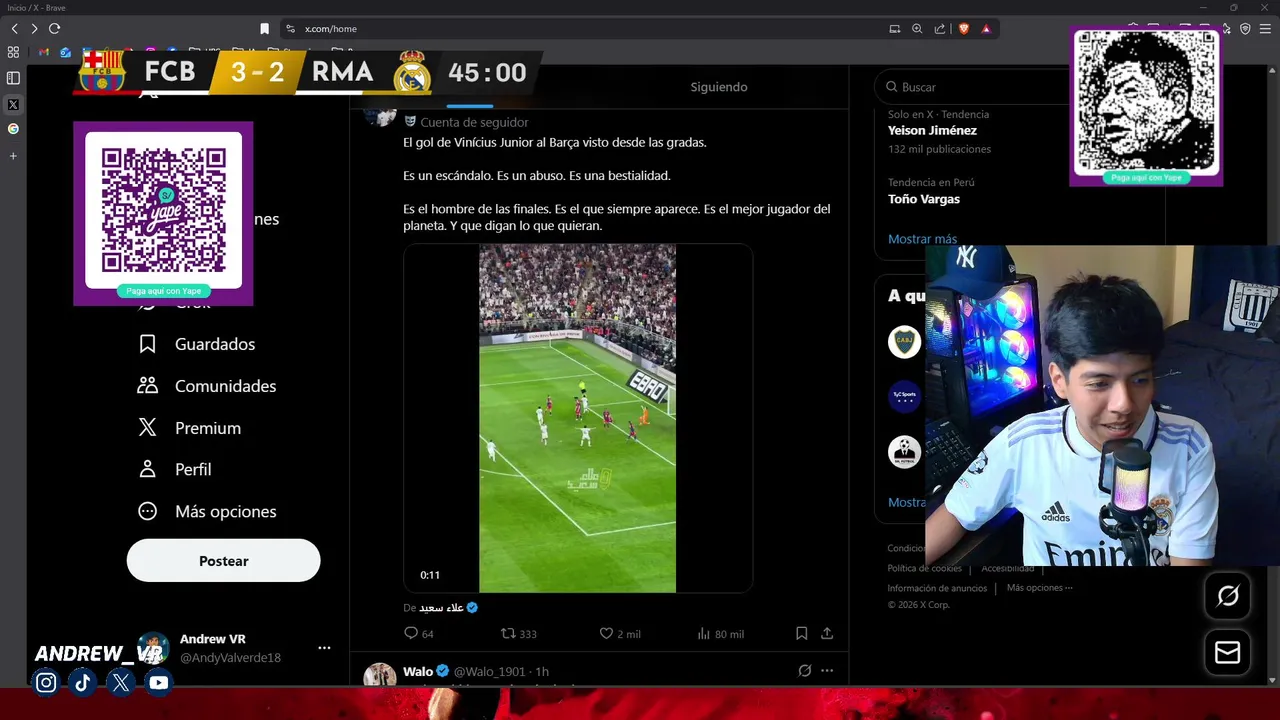Repost the tweet with 333 reposts
This screenshot has height=720, width=1280.
tap(518, 634)
